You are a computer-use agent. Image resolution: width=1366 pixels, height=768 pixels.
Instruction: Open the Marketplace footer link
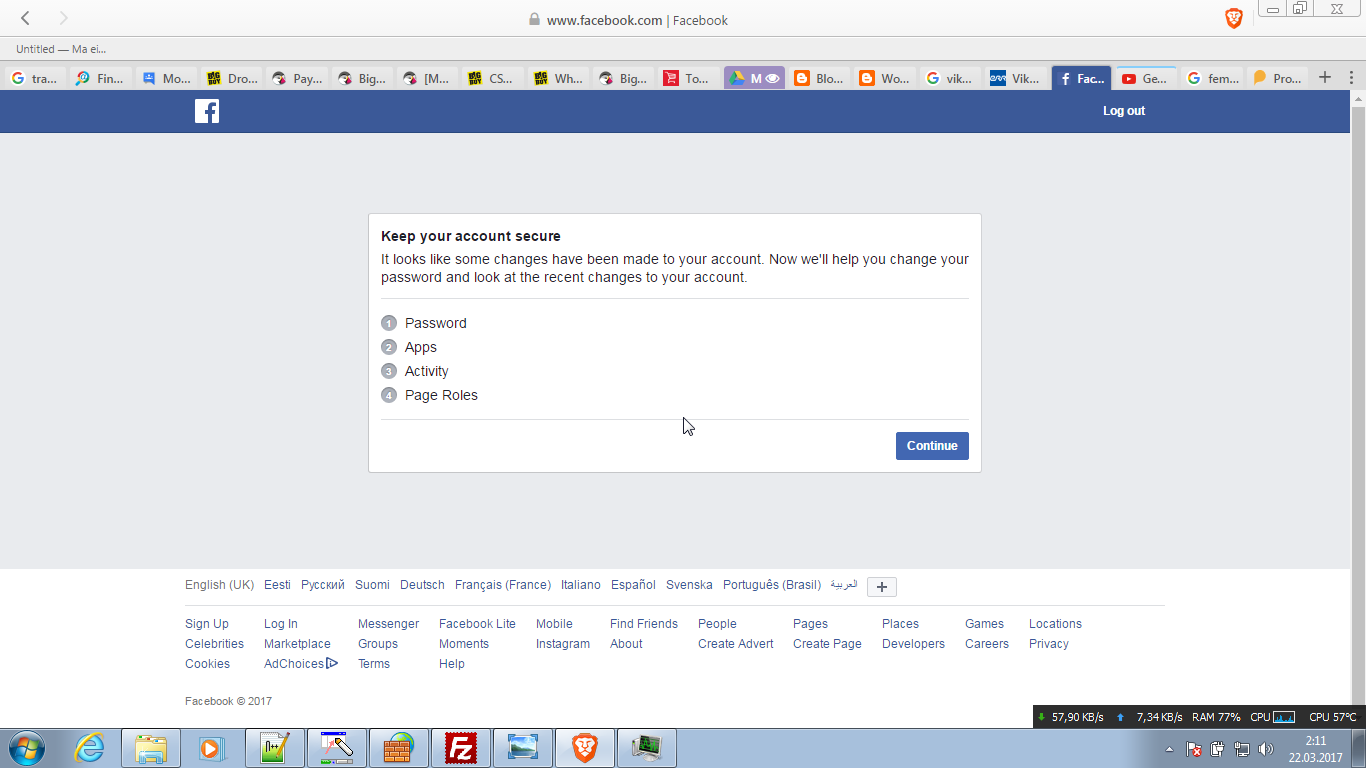(297, 644)
